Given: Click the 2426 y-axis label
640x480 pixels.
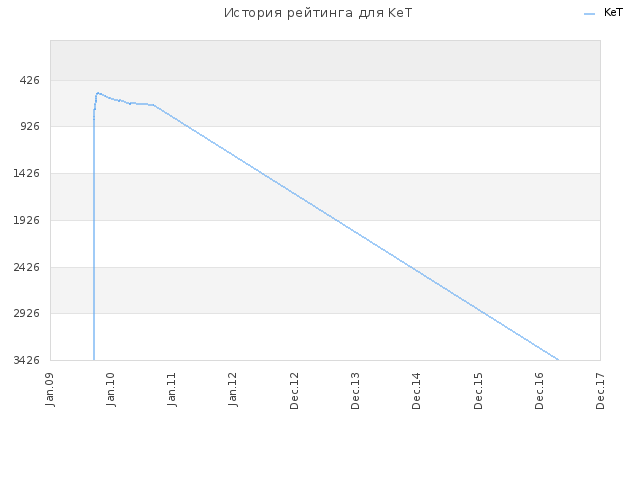Looking at the screenshot, I should tap(27, 267).
